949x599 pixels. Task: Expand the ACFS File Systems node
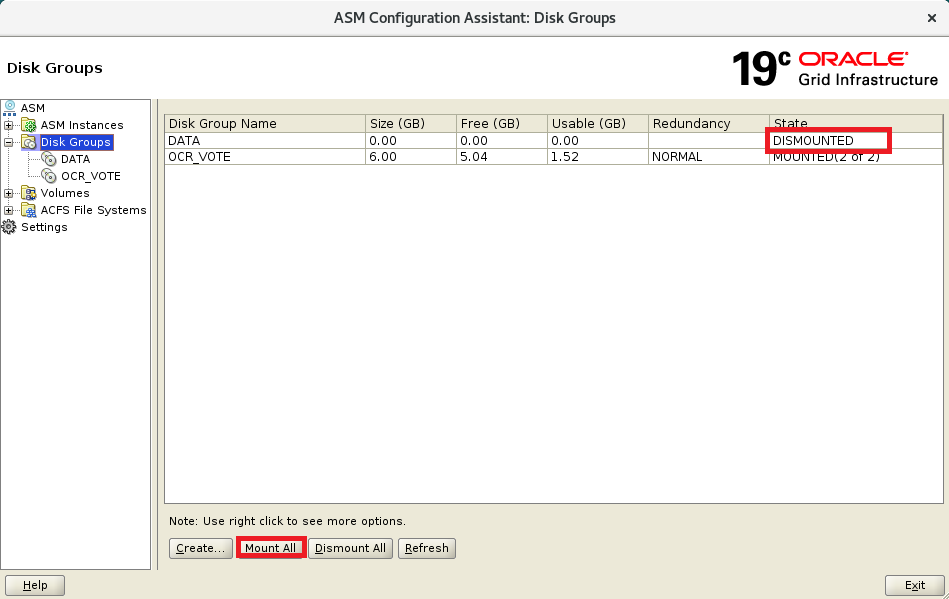tap(8, 210)
